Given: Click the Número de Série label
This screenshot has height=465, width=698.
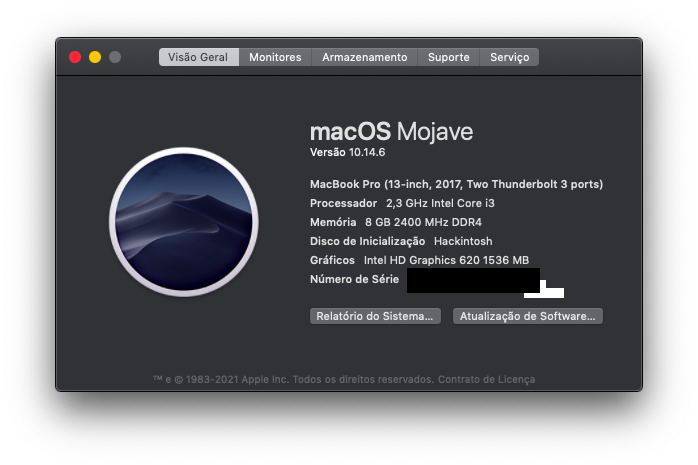Looking at the screenshot, I should coord(354,279).
